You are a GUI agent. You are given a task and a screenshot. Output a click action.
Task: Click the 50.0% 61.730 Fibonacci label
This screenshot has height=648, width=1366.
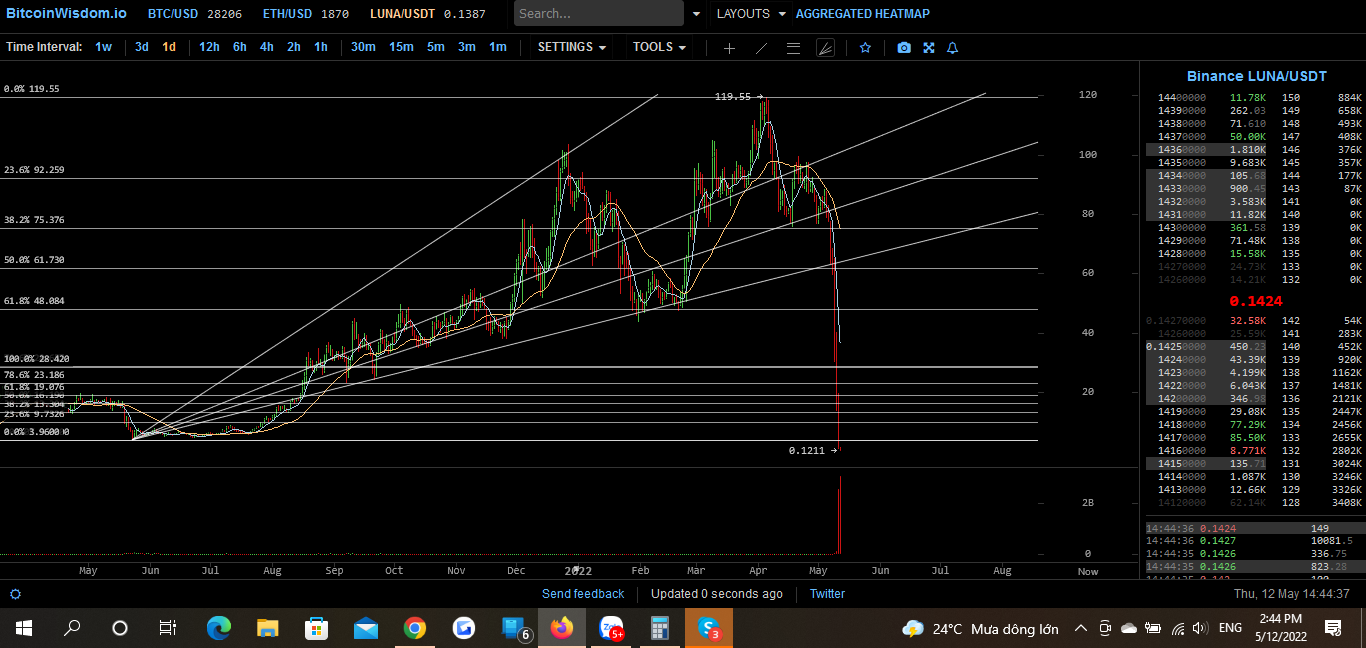point(34,260)
